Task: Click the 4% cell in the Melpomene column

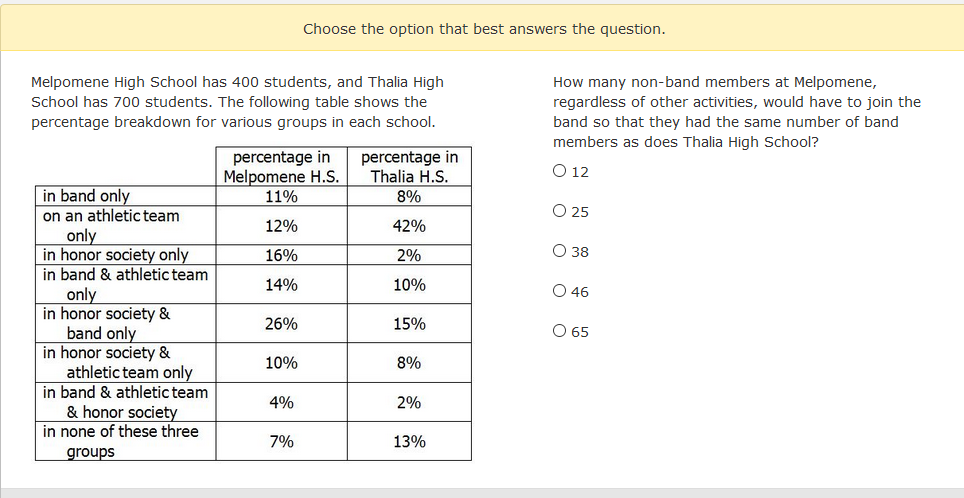Action: [281, 403]
